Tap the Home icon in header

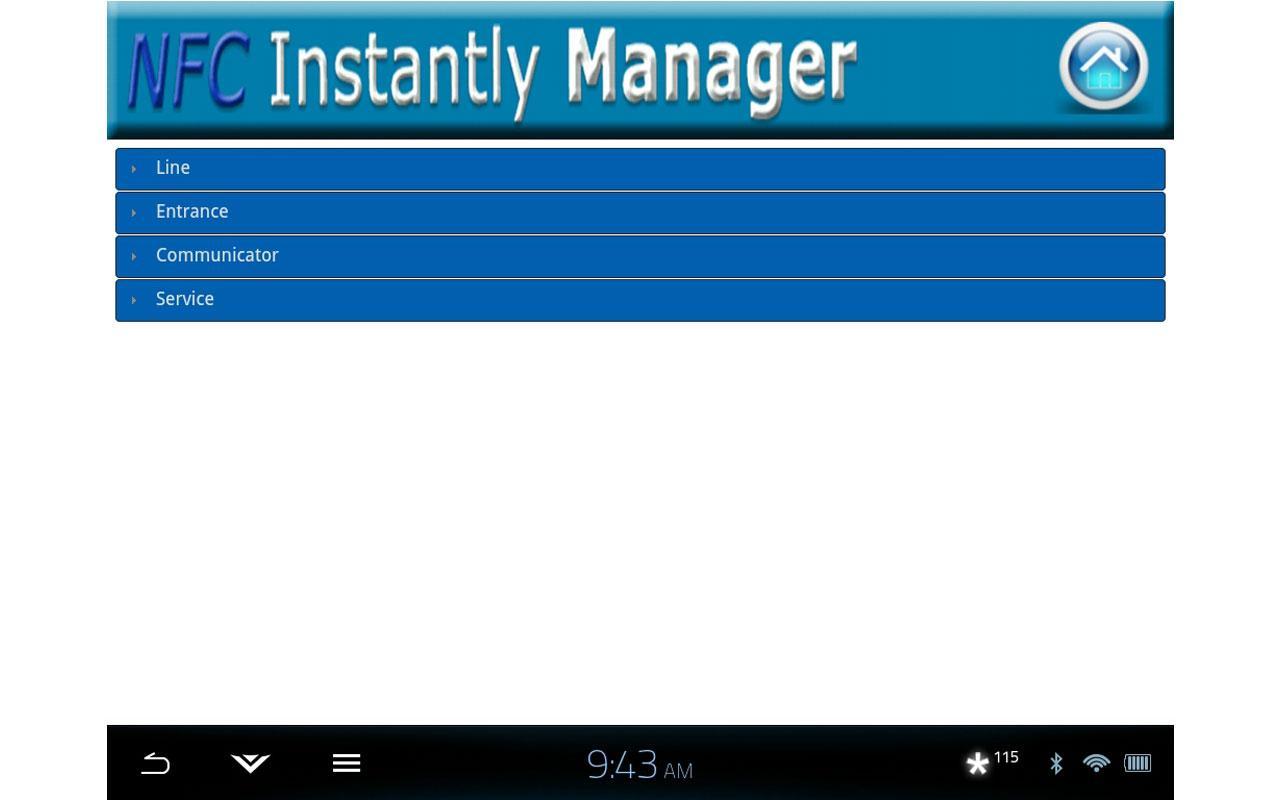point(1103,67)
